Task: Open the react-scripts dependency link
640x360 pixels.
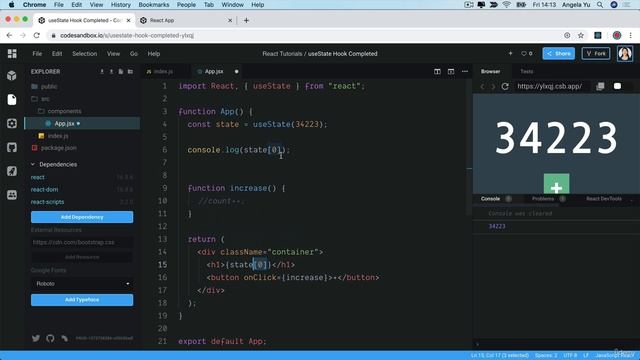Action: pyautogui.click(x=47, y=202)
